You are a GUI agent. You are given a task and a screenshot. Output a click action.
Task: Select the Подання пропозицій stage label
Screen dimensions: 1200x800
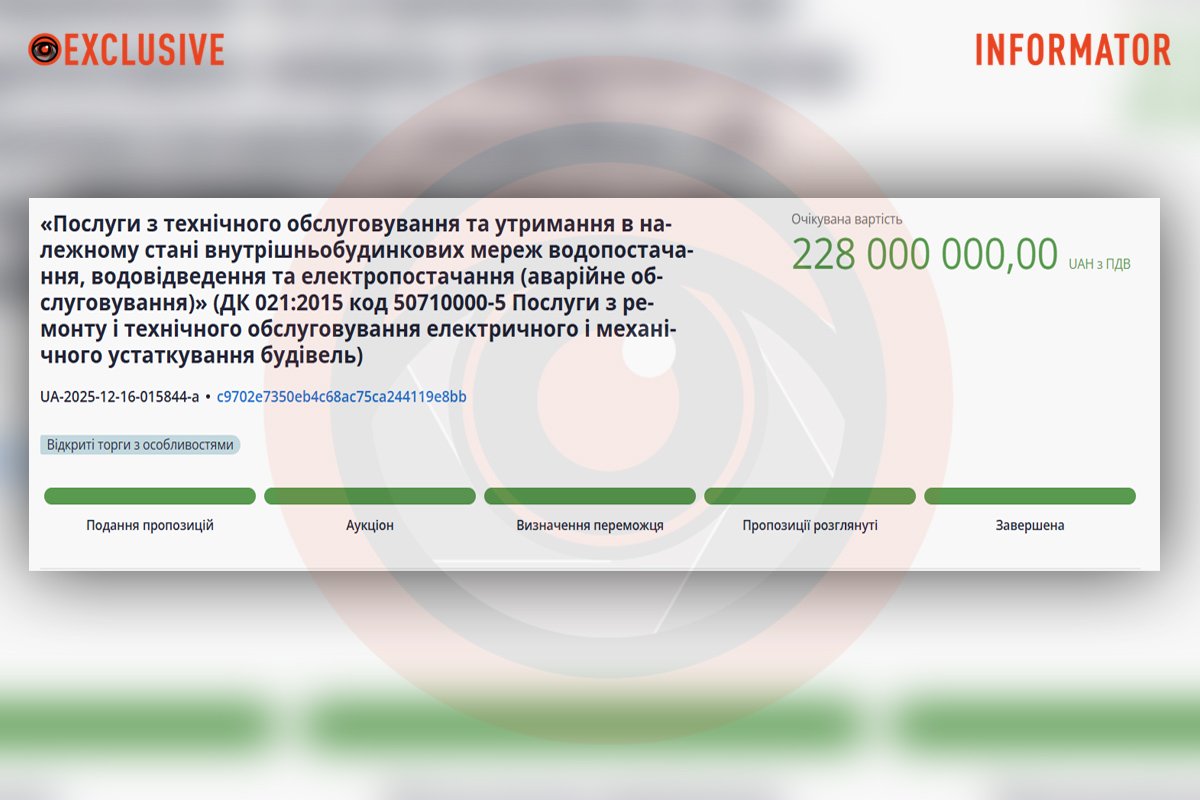click(150, 525)
